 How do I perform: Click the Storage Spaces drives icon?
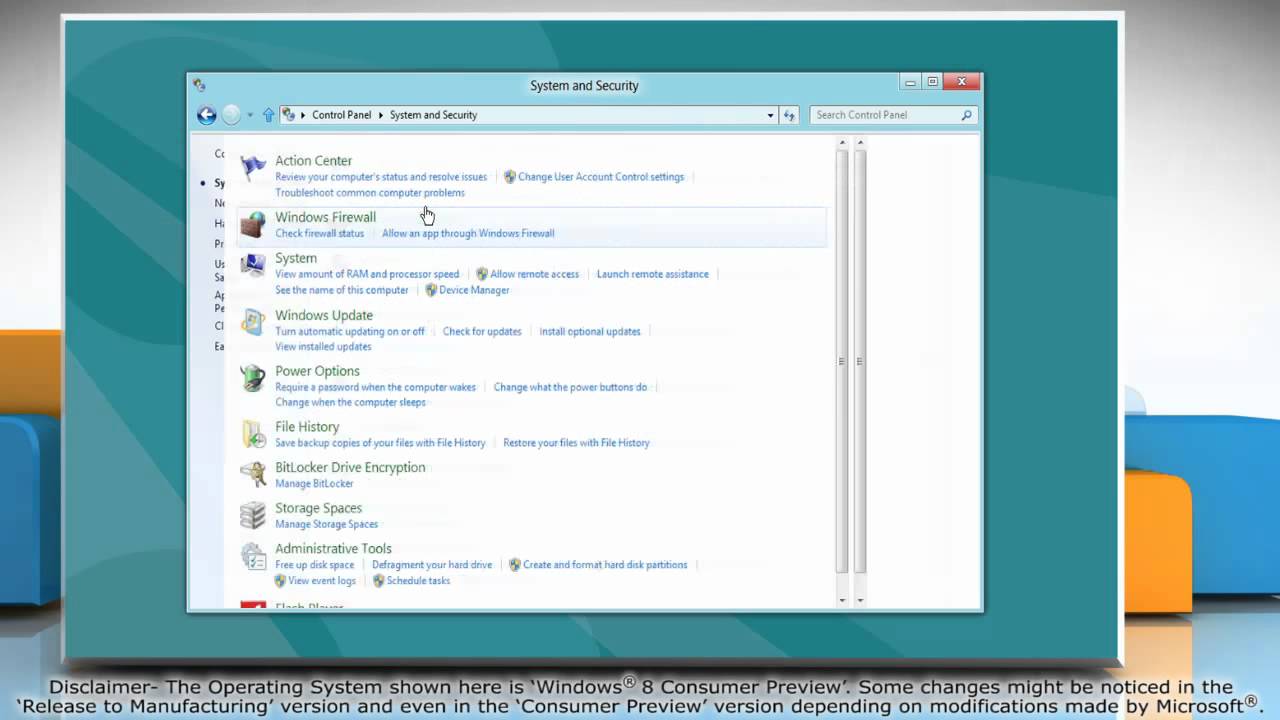(254, 515)
